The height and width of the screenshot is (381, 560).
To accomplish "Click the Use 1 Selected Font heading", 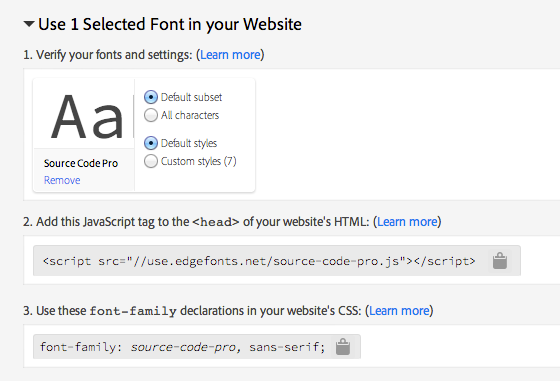I will coord(170,24).
